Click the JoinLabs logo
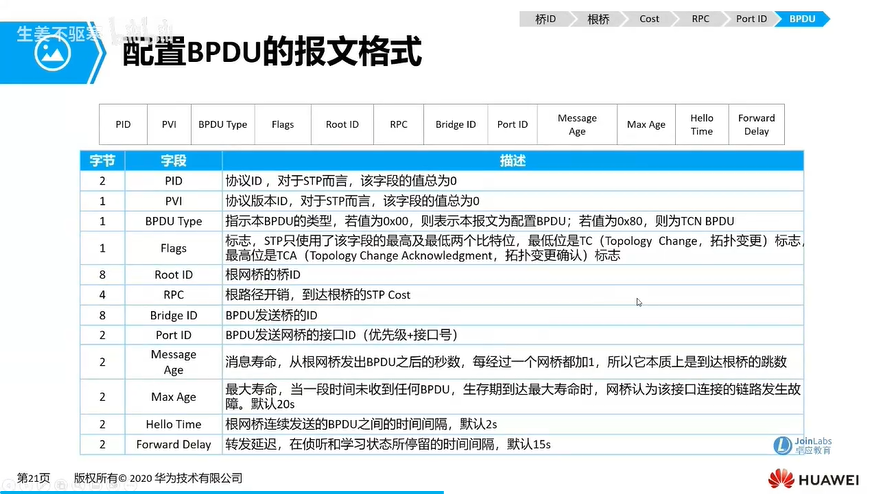 (x=802, y=445)
